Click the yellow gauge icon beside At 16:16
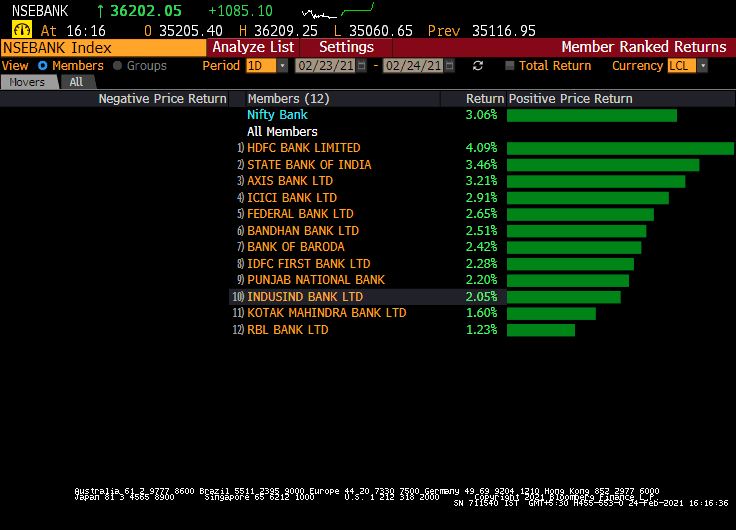The image size is (736, 530). 21,30
